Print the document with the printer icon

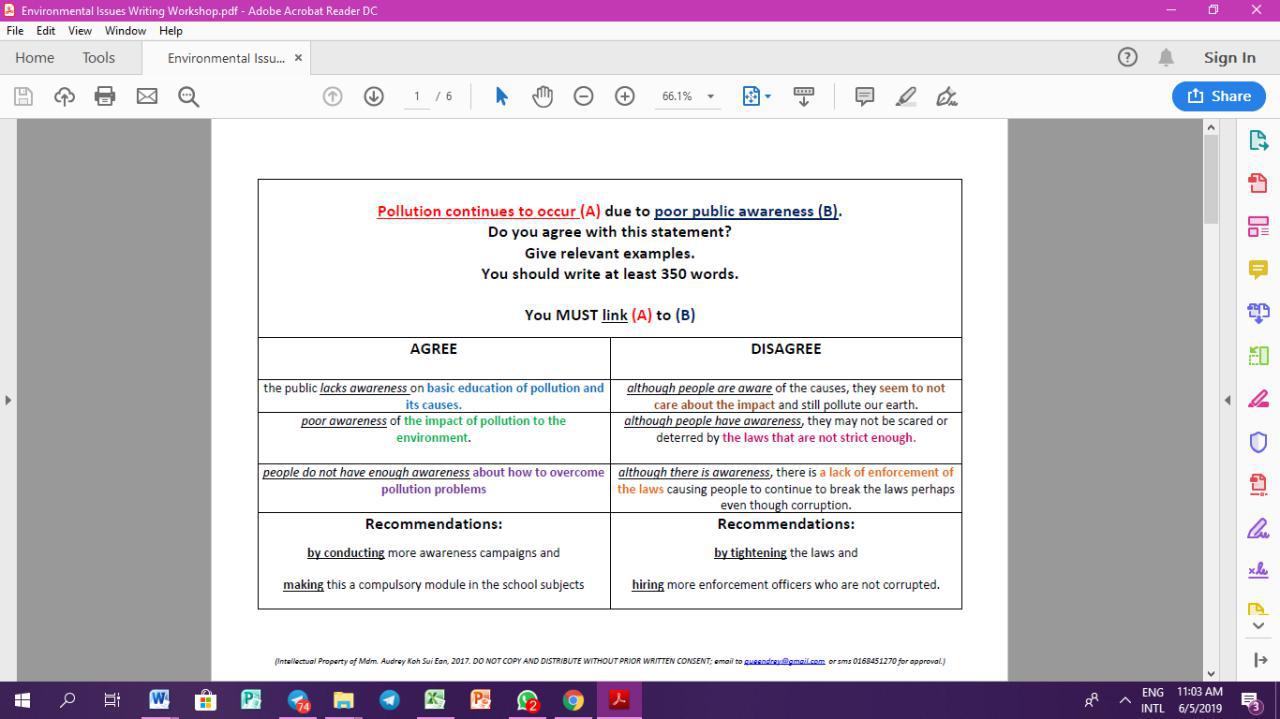(x=105, y=96)
